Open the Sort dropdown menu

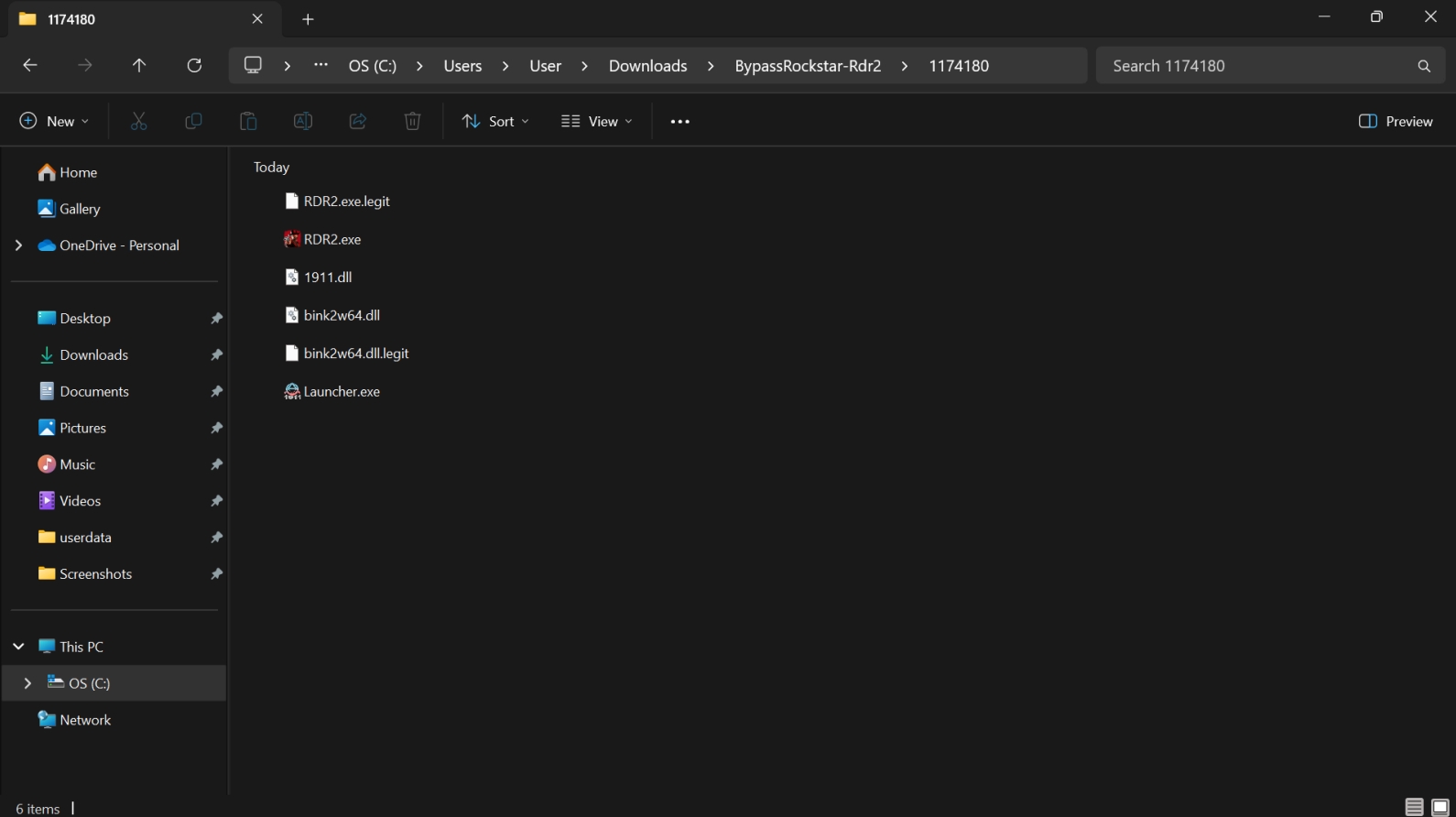(x=495, y=121)
